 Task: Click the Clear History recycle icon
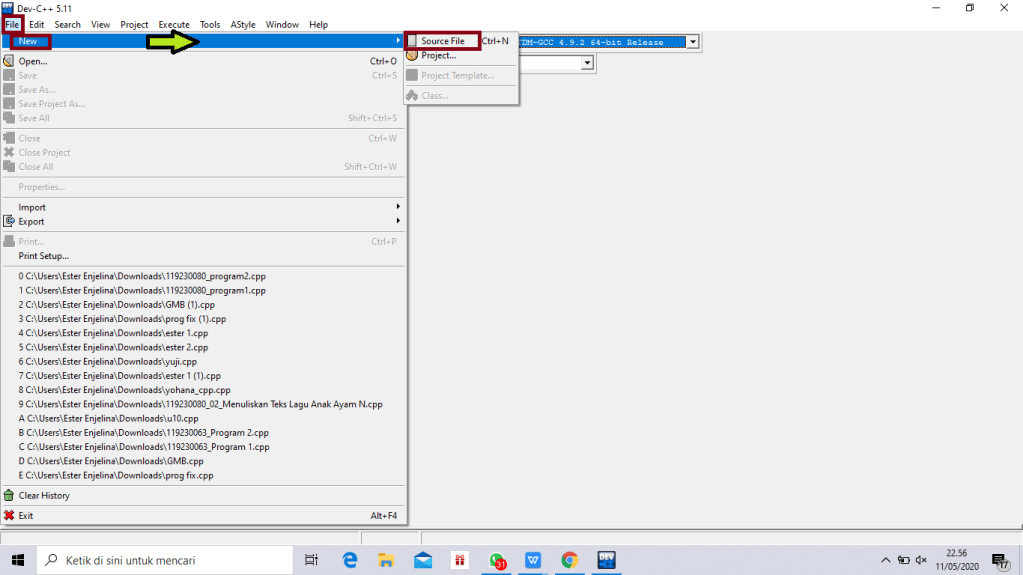coord(9,496)
